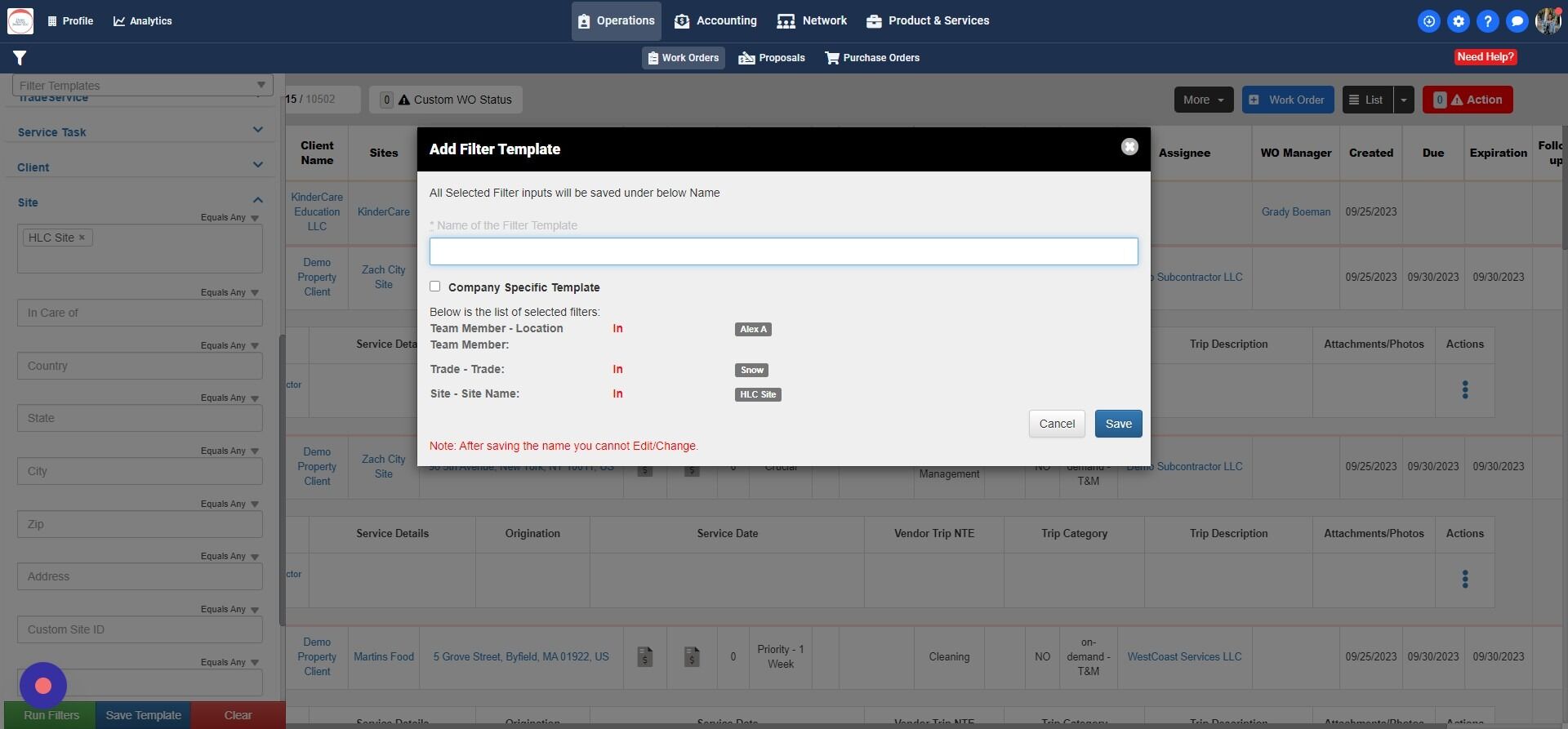Open the Grady Boeman link

[x=1296, y=212]
